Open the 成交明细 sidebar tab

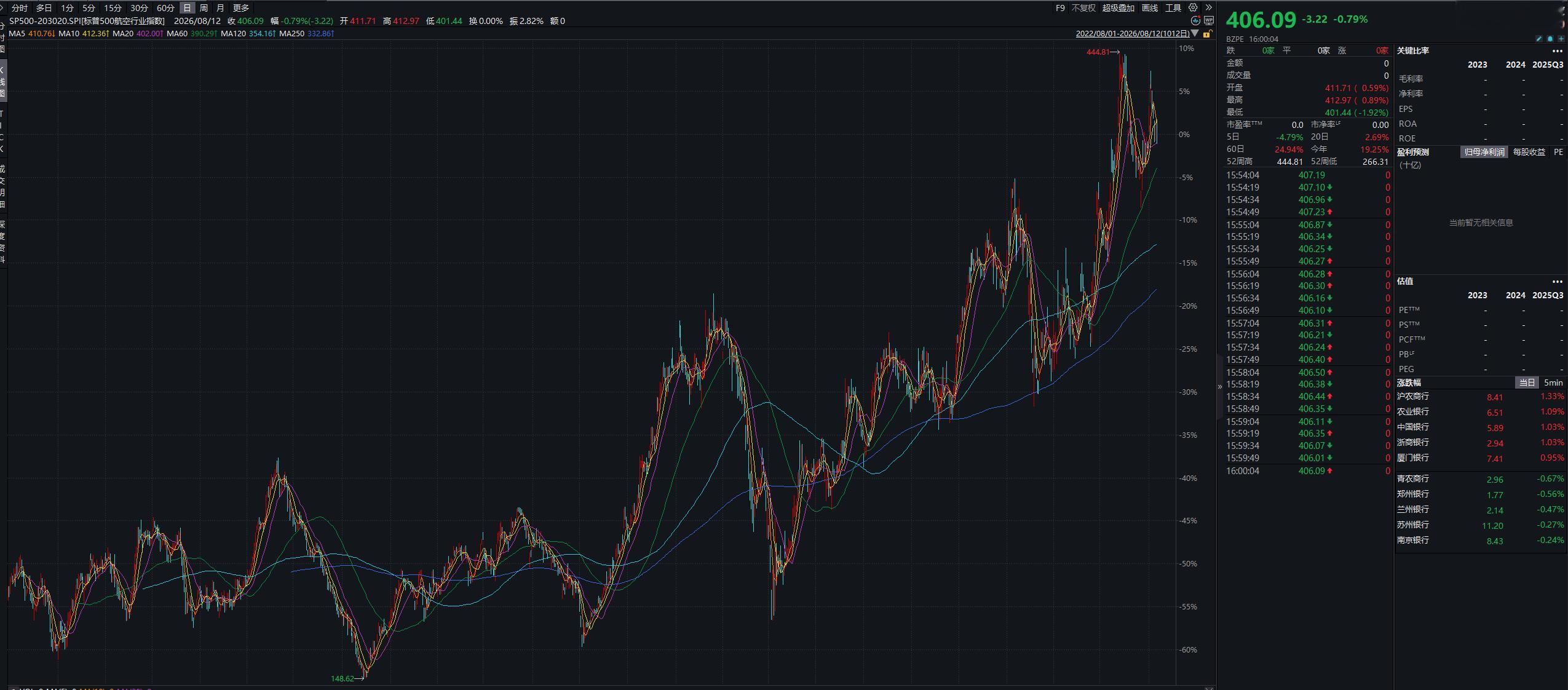pos(3,186)
